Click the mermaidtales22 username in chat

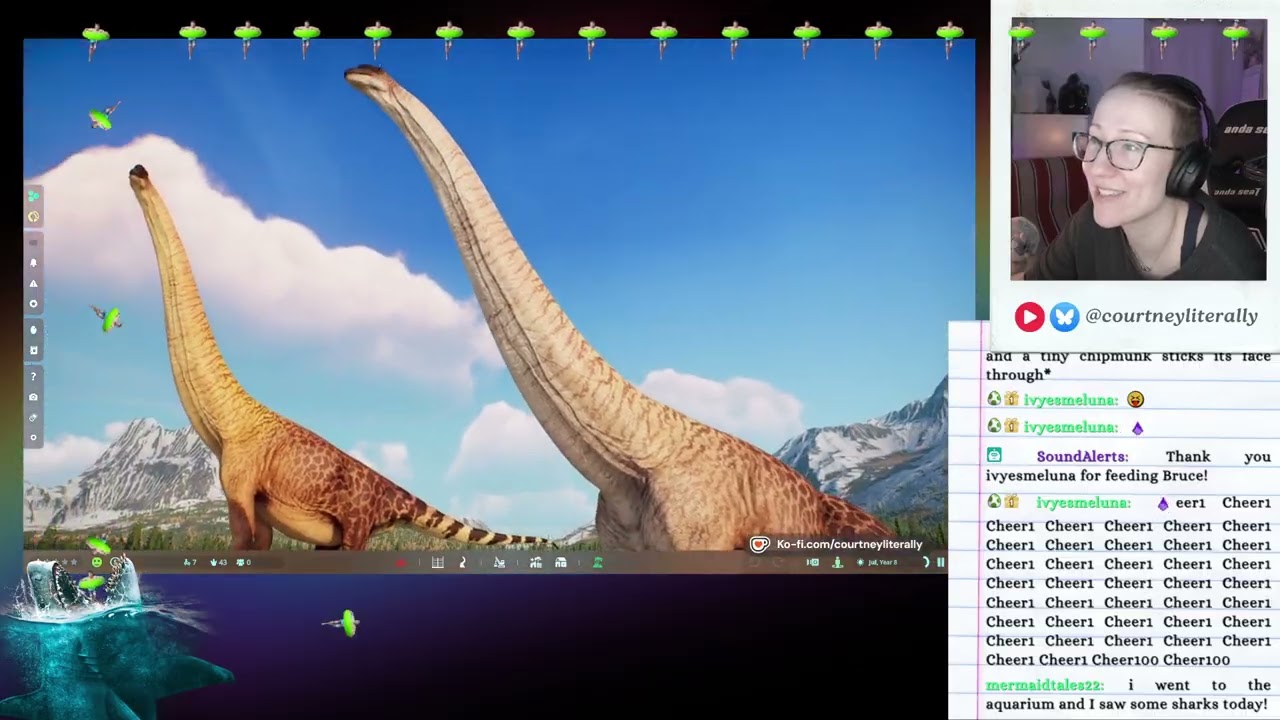(1045, 685)
